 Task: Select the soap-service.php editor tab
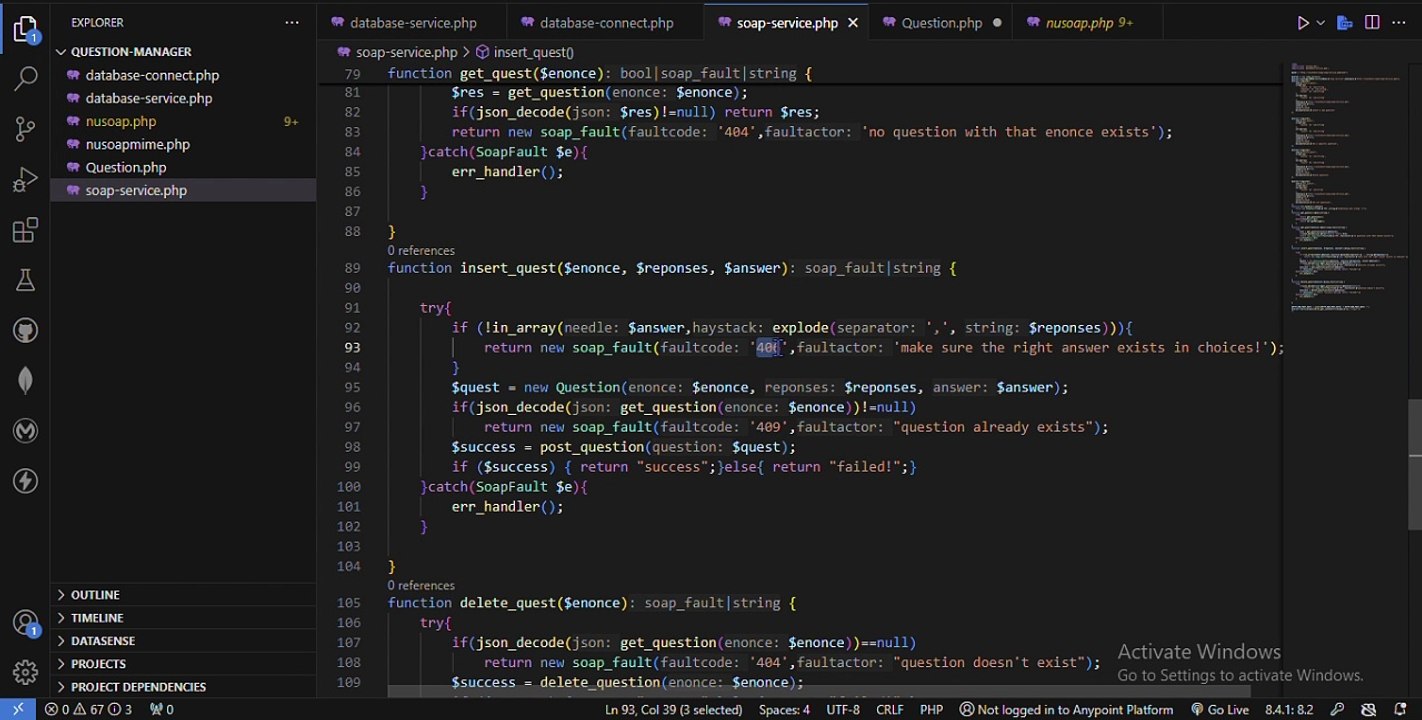[787, 22]
